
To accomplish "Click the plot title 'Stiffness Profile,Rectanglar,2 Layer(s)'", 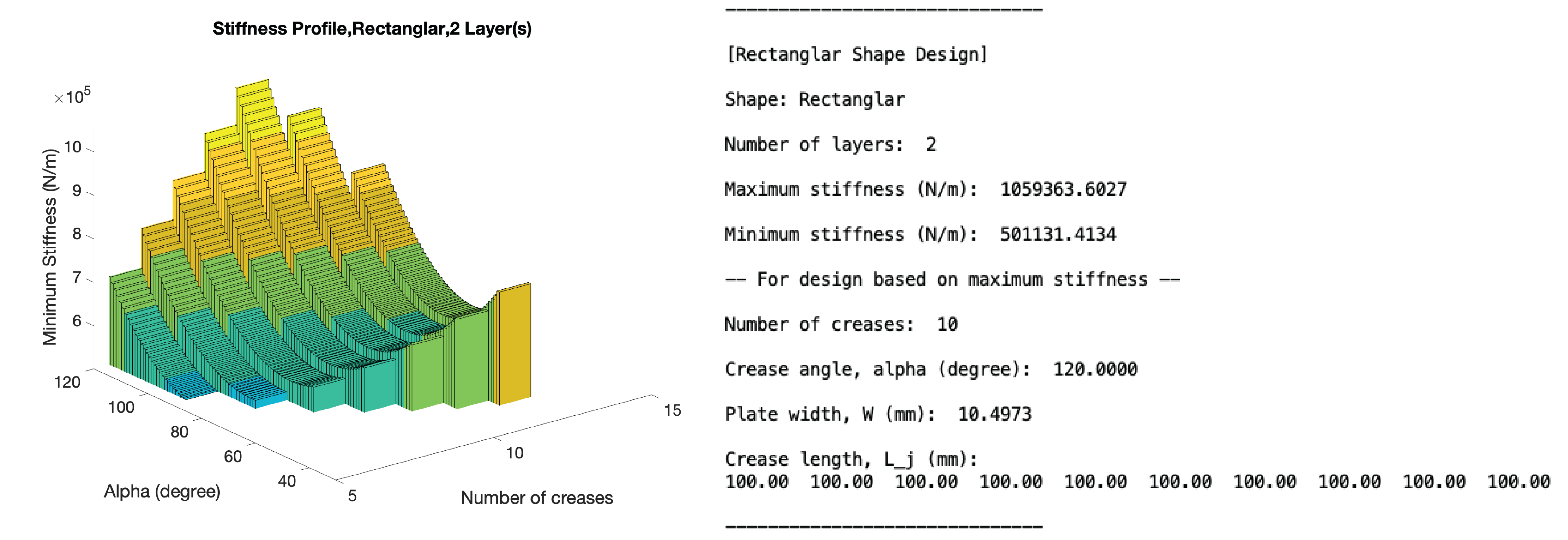I will pyautogui.click(x=372, y=29).
